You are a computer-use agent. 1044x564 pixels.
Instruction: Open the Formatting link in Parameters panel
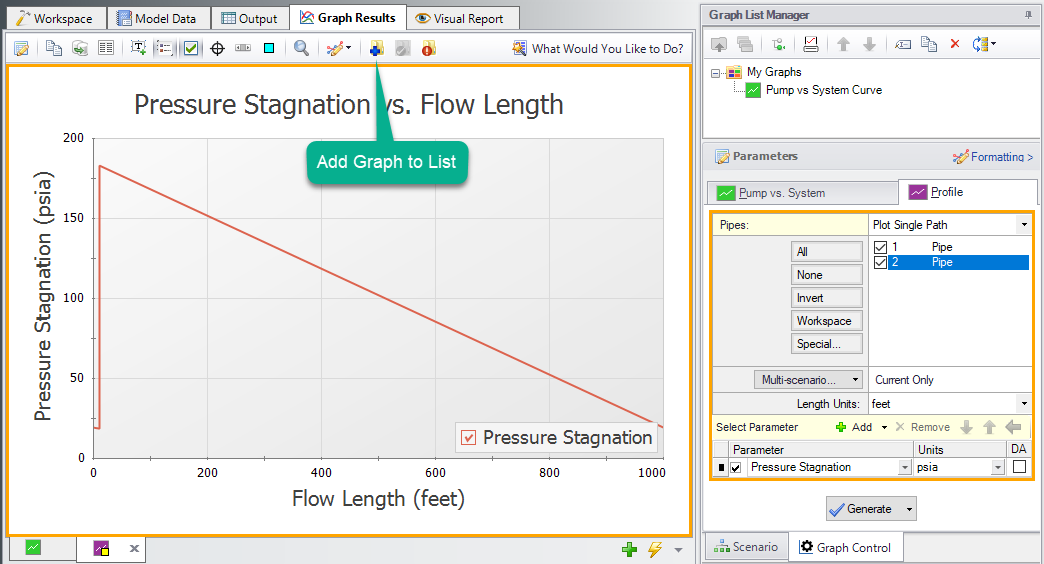(x=992, y=157)
